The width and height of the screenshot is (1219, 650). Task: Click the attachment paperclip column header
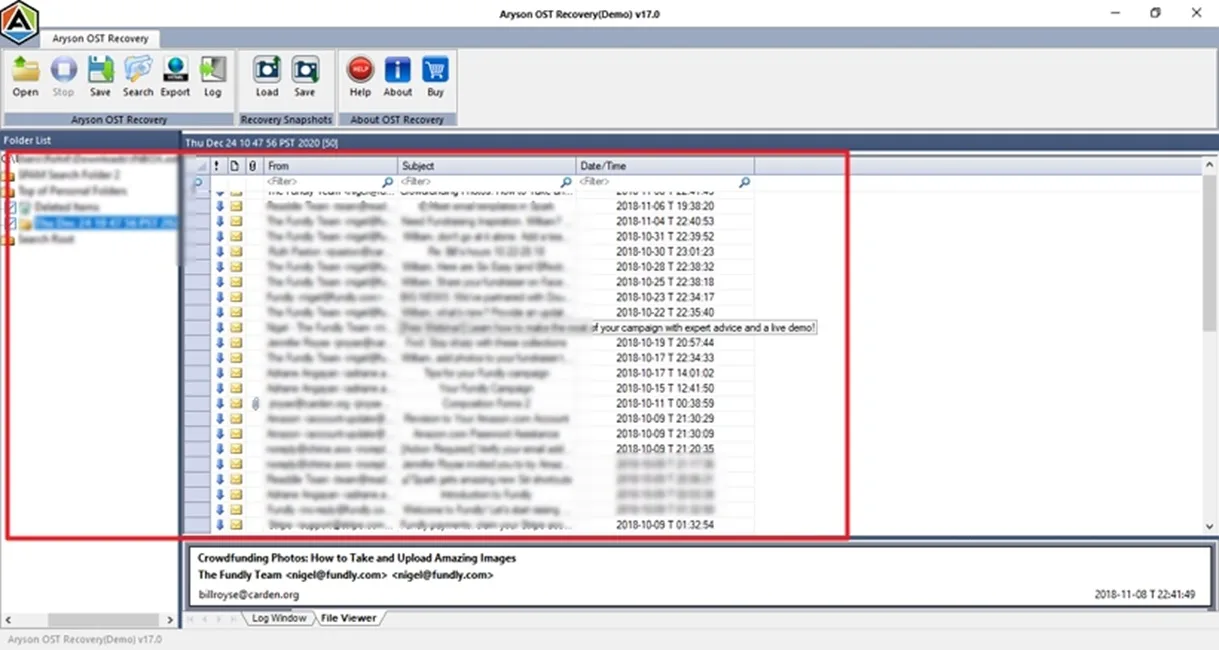click(x=253, y=166)
